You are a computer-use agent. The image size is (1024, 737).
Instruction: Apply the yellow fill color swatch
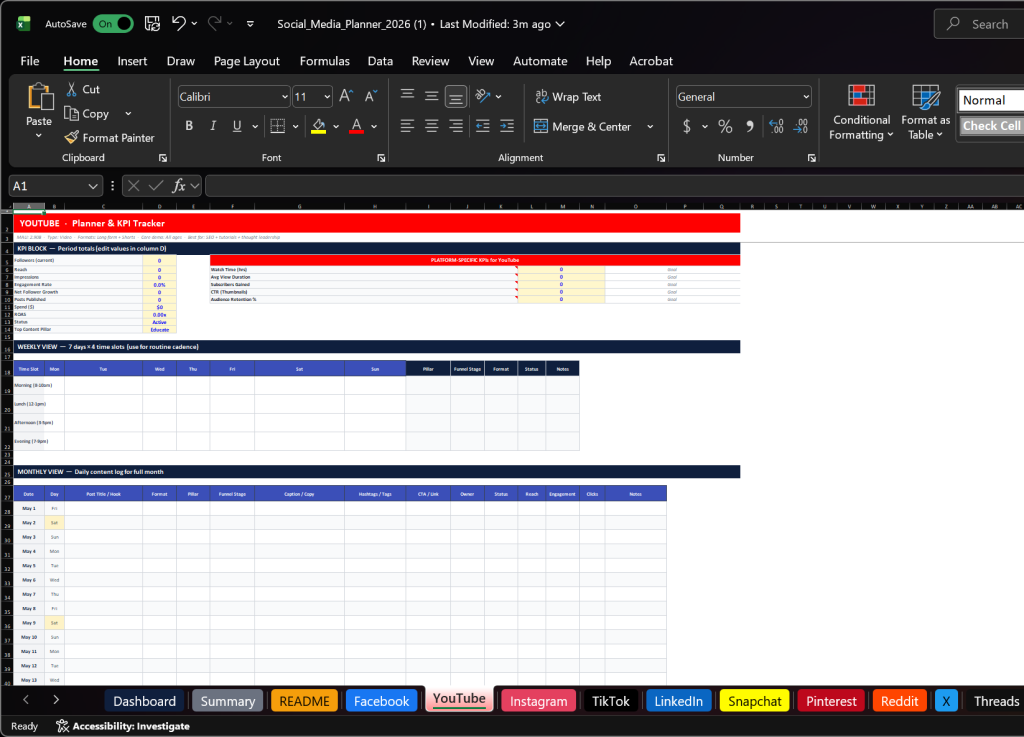click(x=319, y=127)
